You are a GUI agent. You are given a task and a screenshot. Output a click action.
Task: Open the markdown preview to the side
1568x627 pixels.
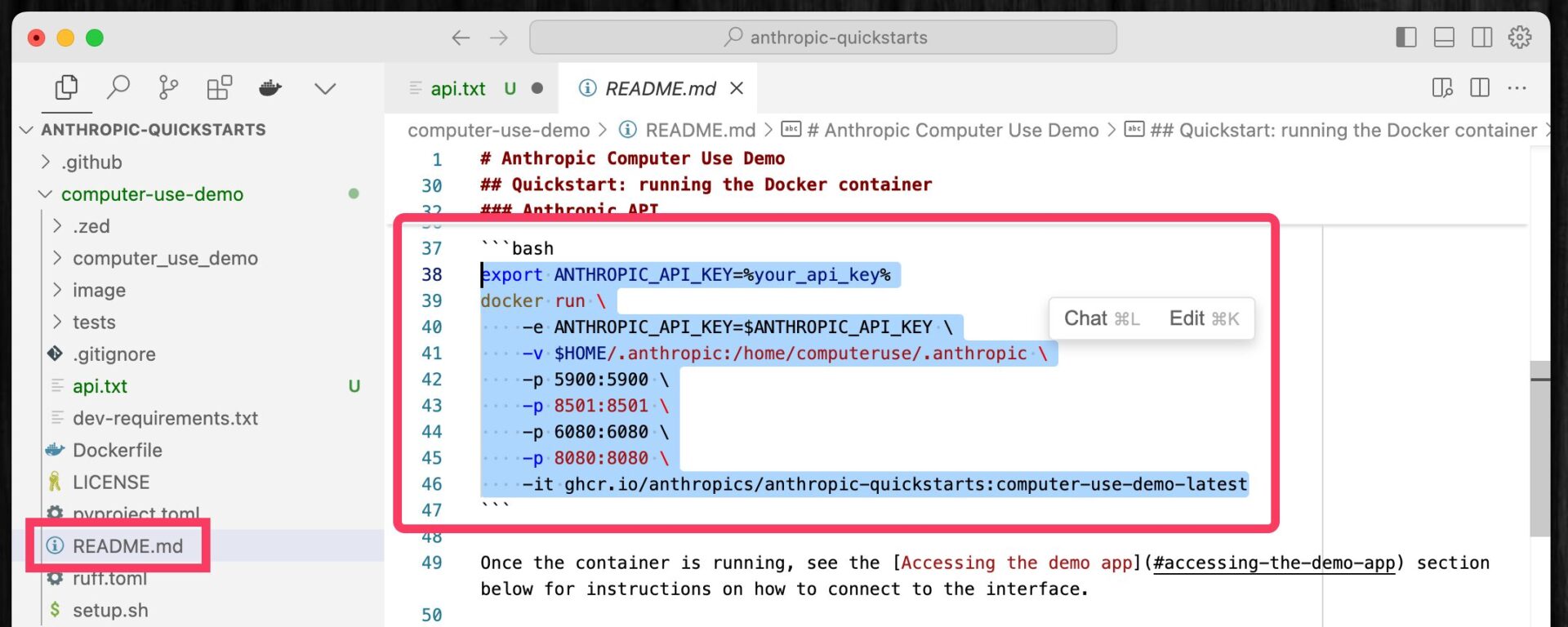click(x=1442, y=88)
